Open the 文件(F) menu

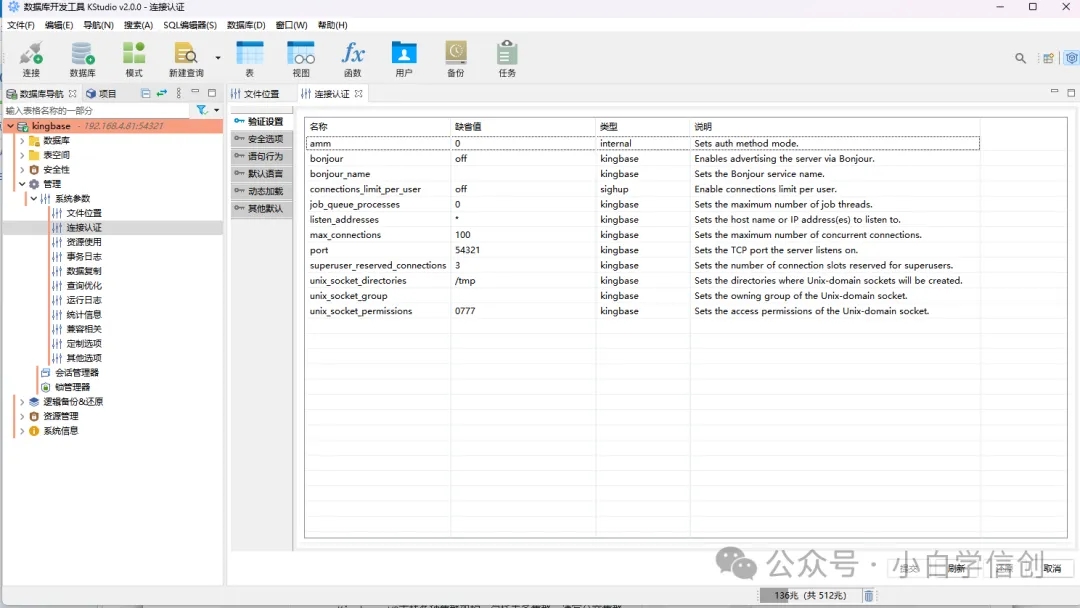[x=21, y=25]
